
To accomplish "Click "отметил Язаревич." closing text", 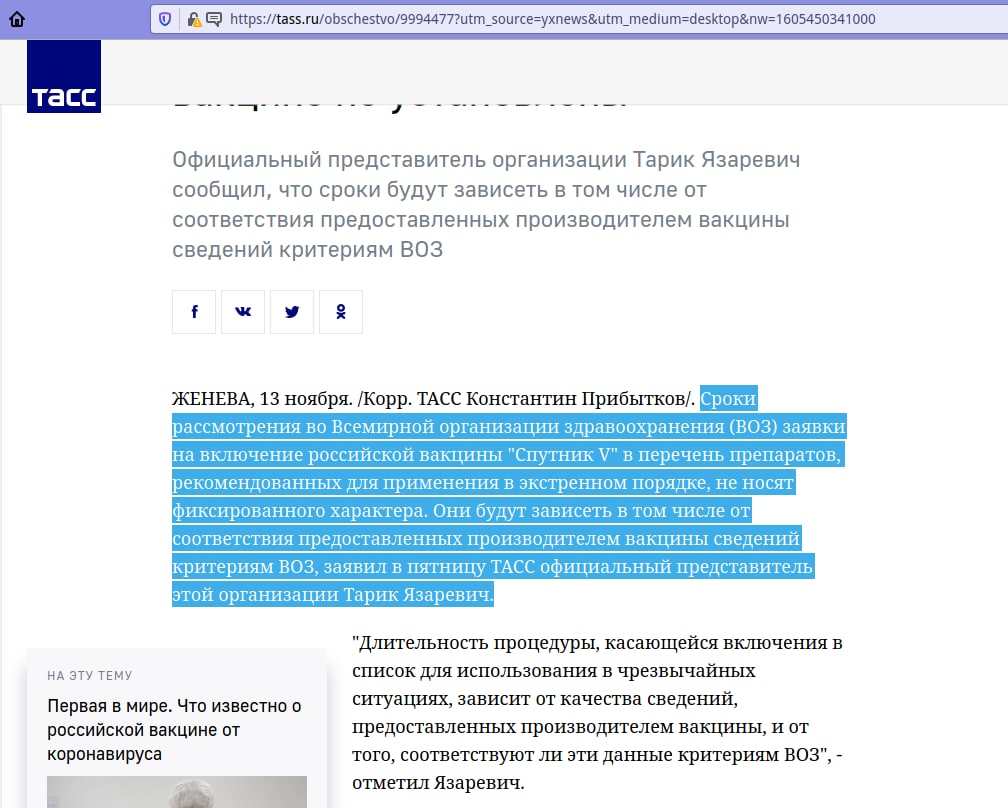I will 438,782.
